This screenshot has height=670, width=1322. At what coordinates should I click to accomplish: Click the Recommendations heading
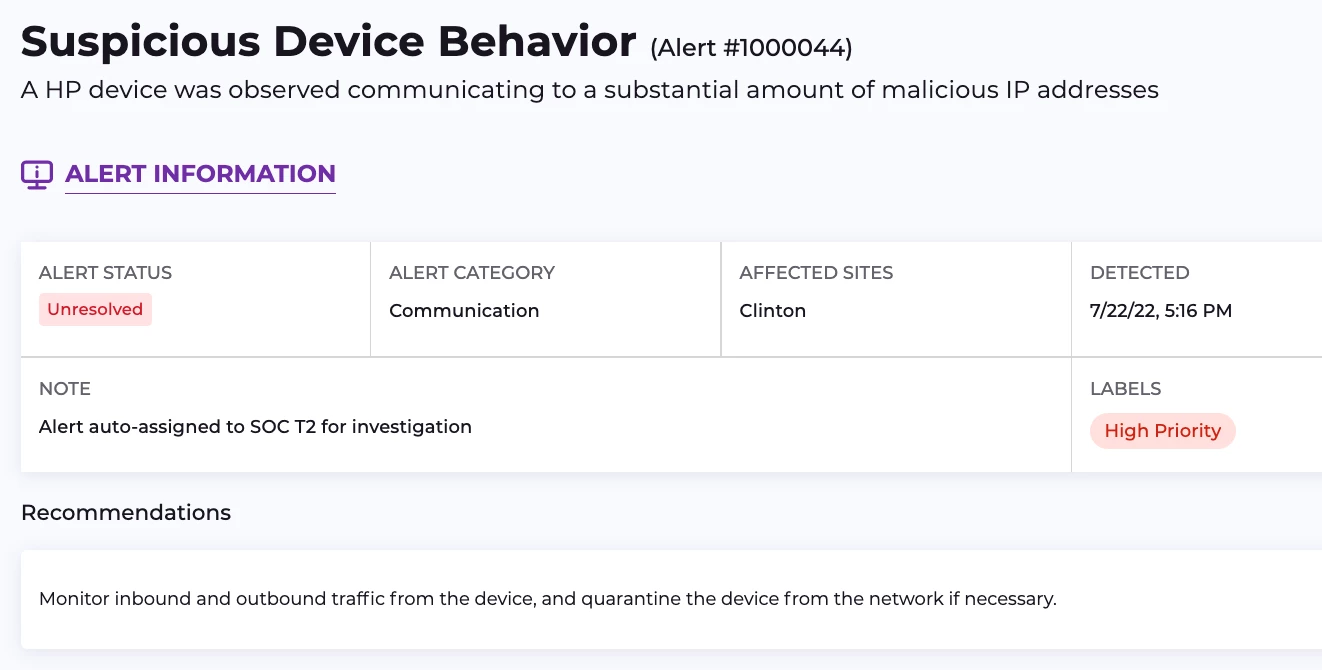pos(126,513)
